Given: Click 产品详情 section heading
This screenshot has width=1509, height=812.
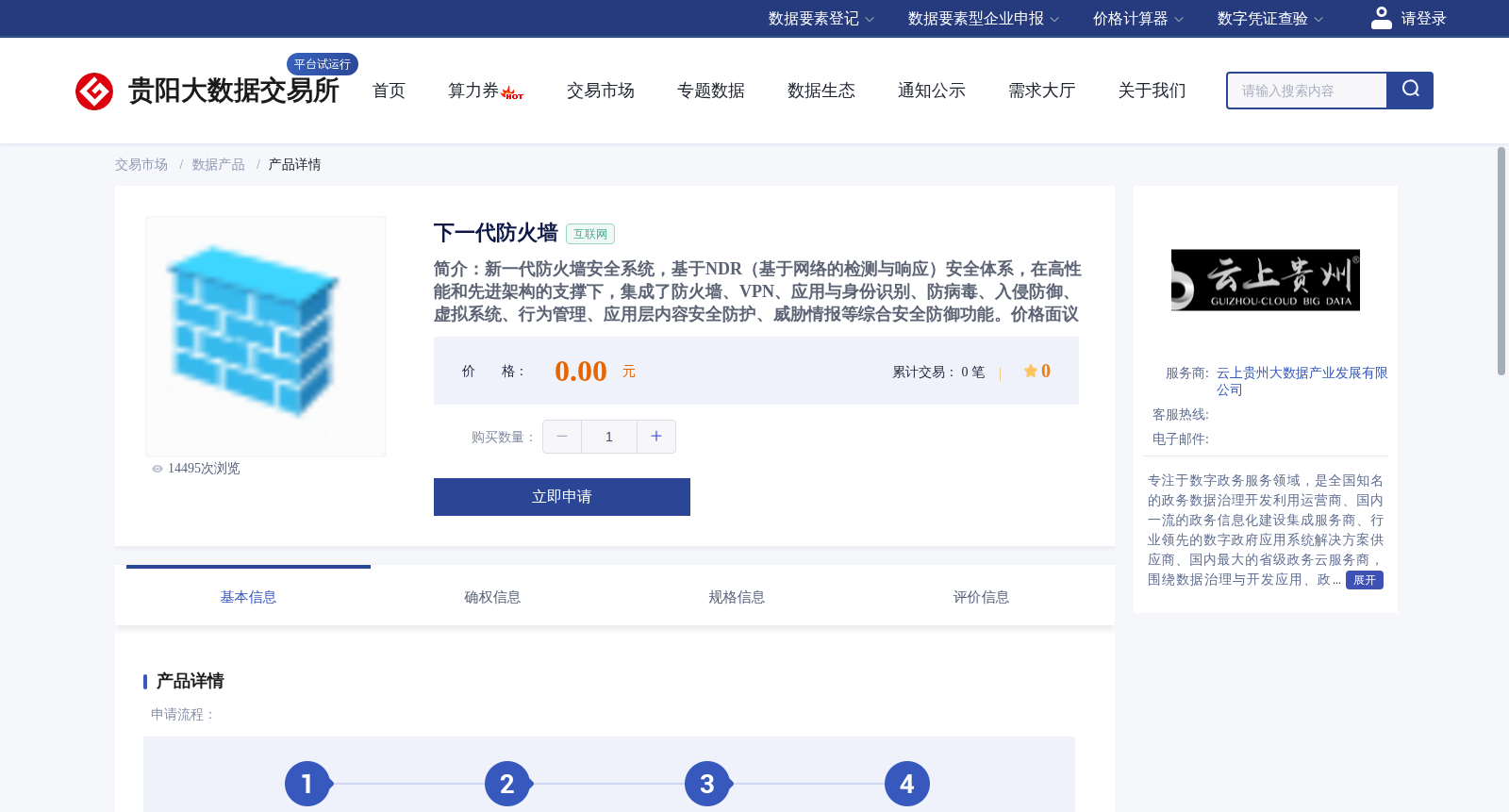Looking at the screenshot, I should click(x=190, y=681).
